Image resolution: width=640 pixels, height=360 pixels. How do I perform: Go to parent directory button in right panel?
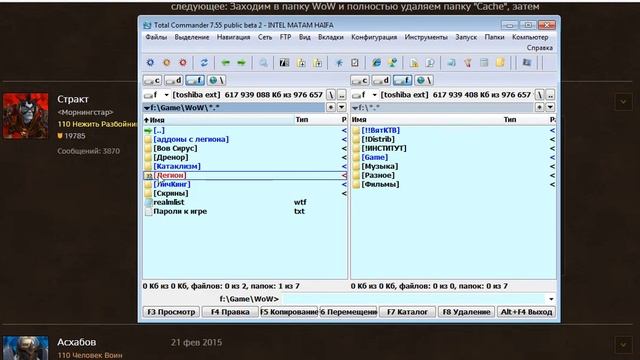coord(550,95)
